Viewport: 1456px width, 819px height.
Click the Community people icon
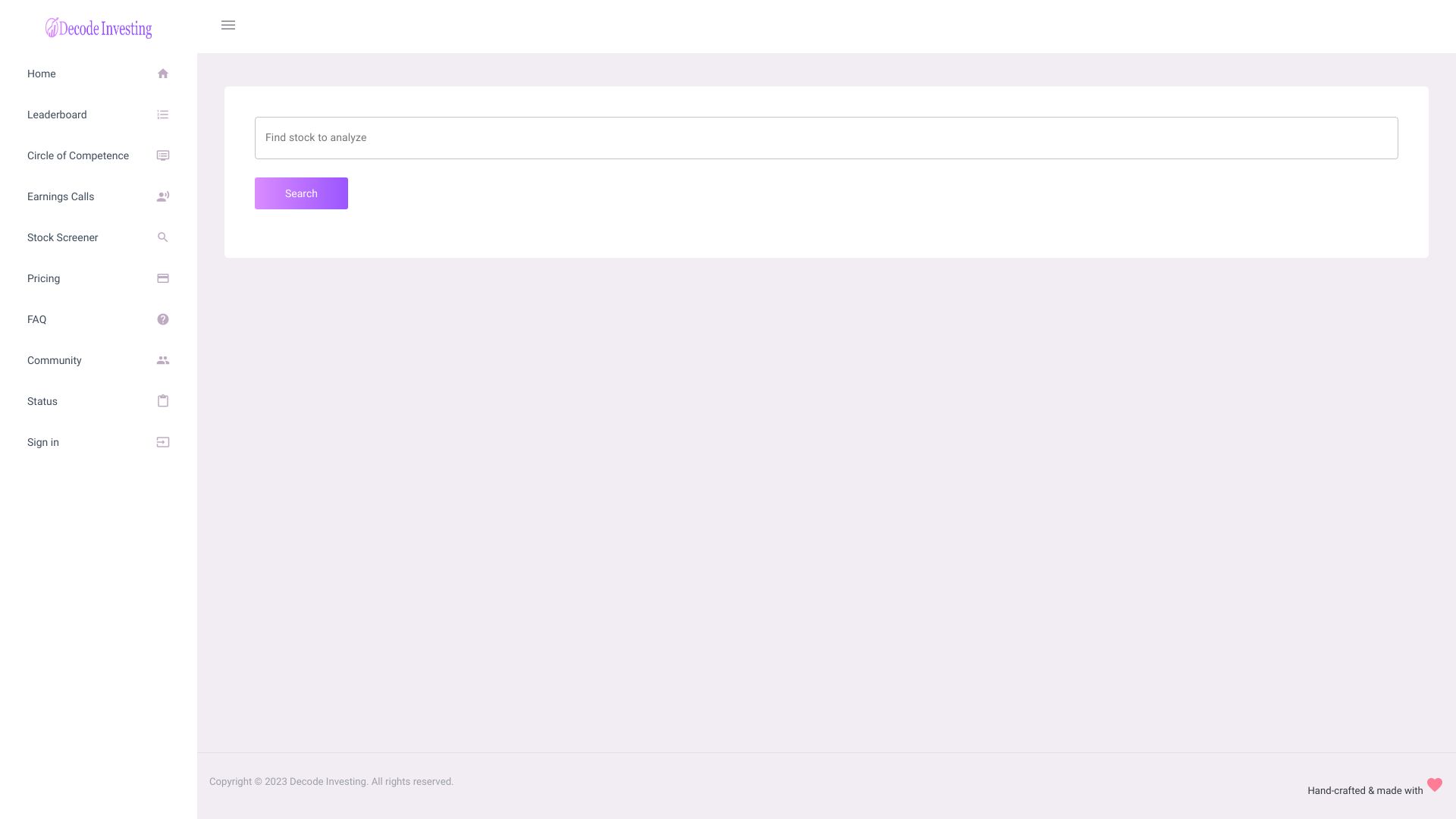pos(163,360)
